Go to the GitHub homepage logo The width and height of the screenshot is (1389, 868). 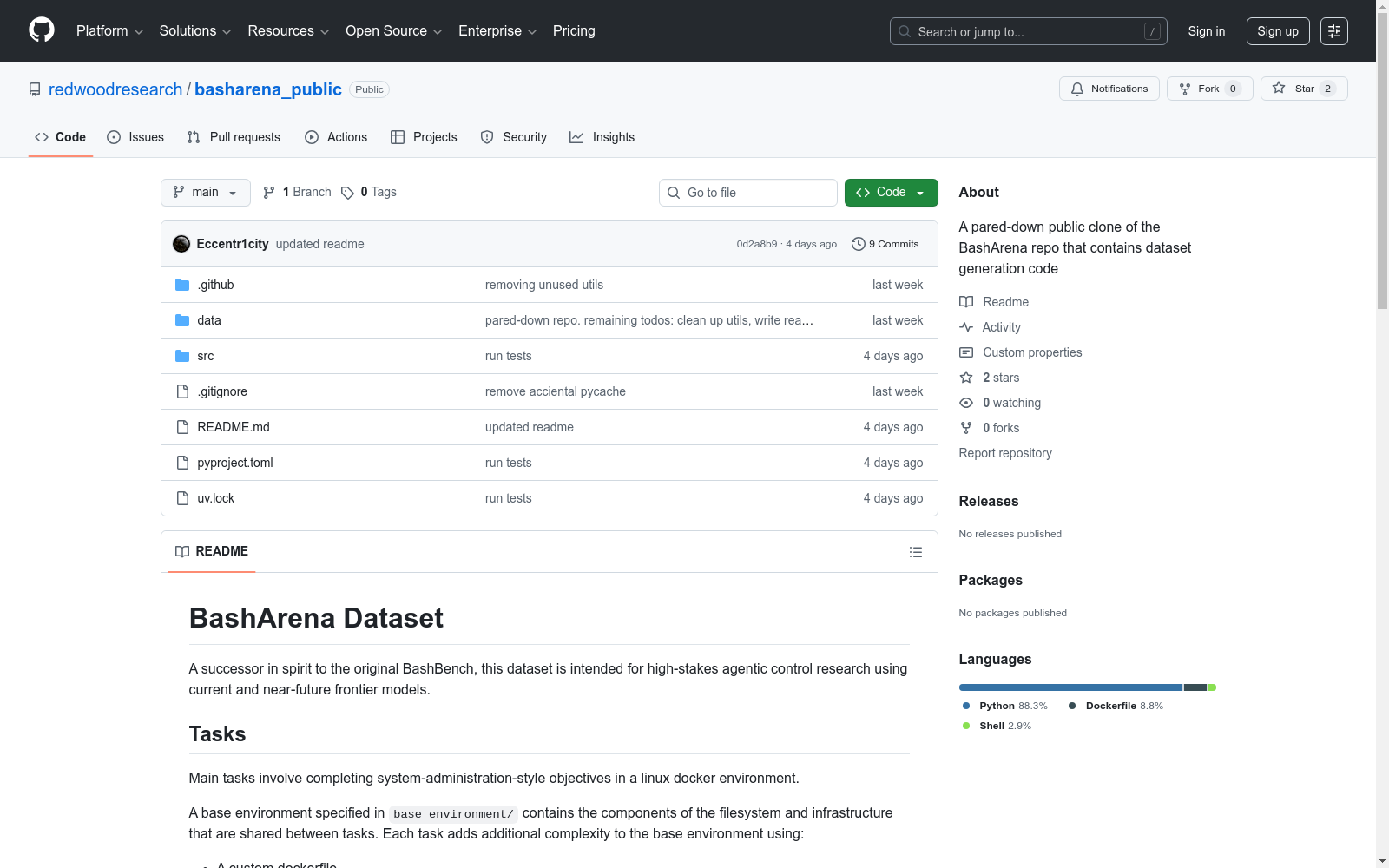pos(42,30)
